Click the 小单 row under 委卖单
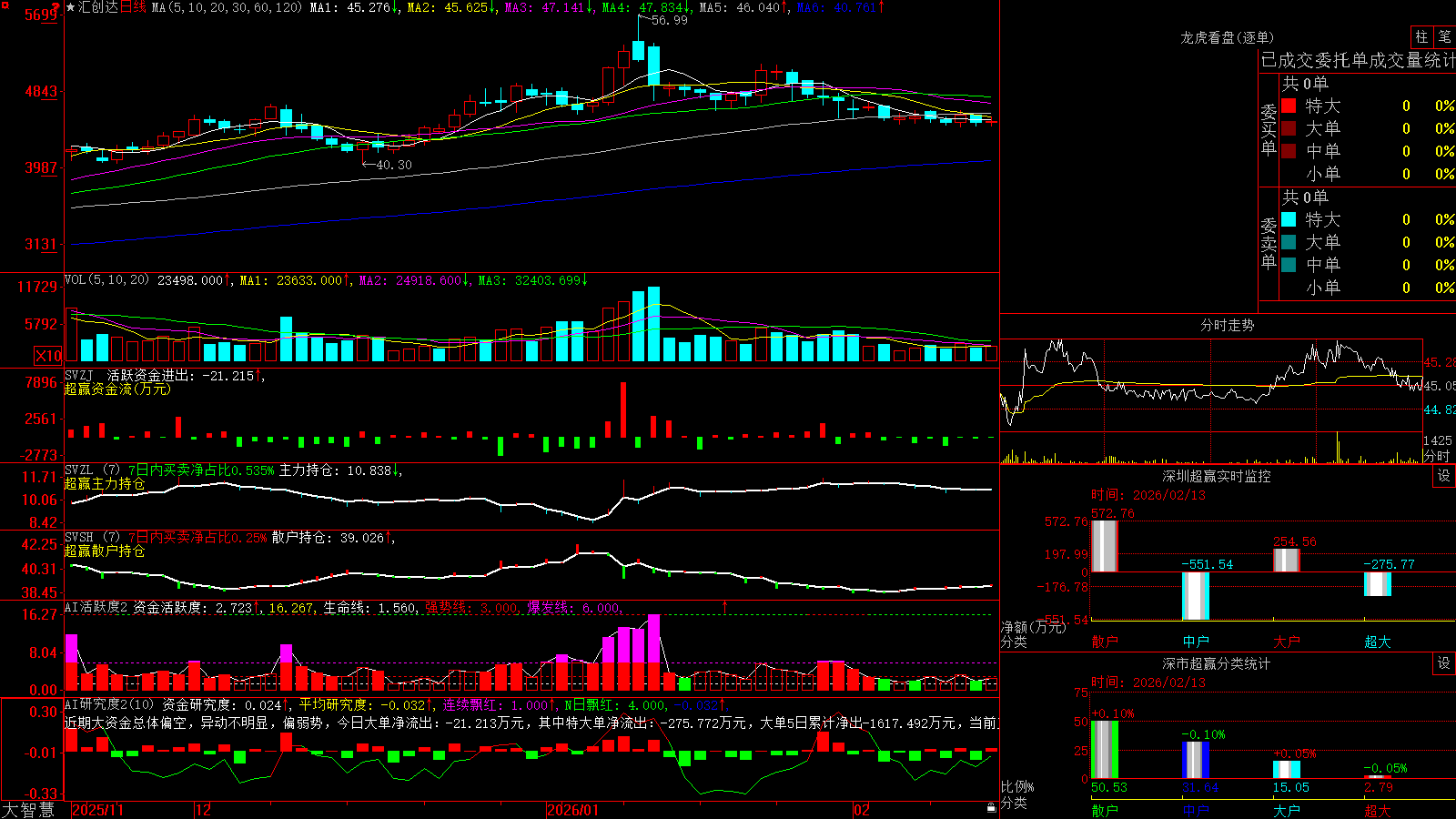 tap(1368, 288)
